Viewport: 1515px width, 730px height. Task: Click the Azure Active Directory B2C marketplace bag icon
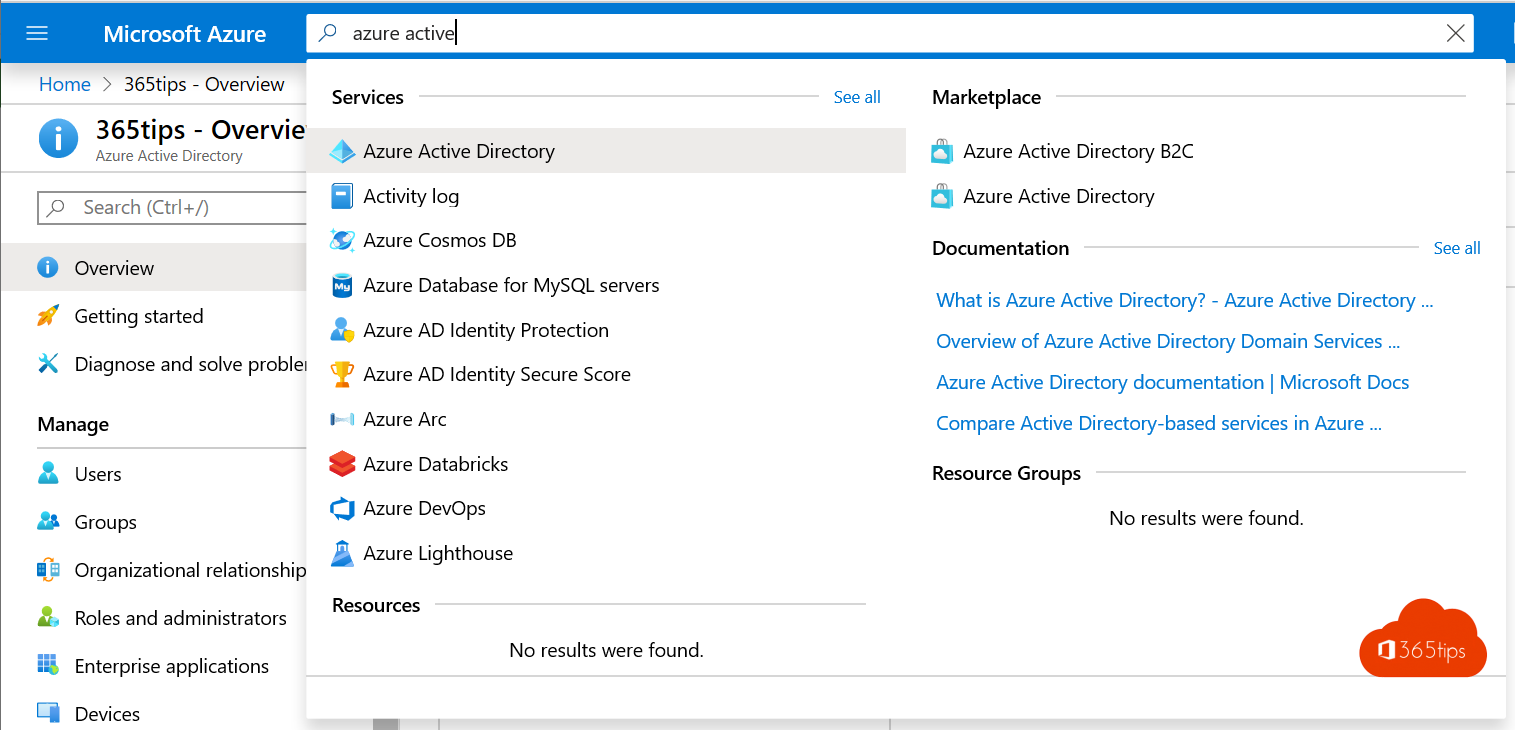point(942,152)
